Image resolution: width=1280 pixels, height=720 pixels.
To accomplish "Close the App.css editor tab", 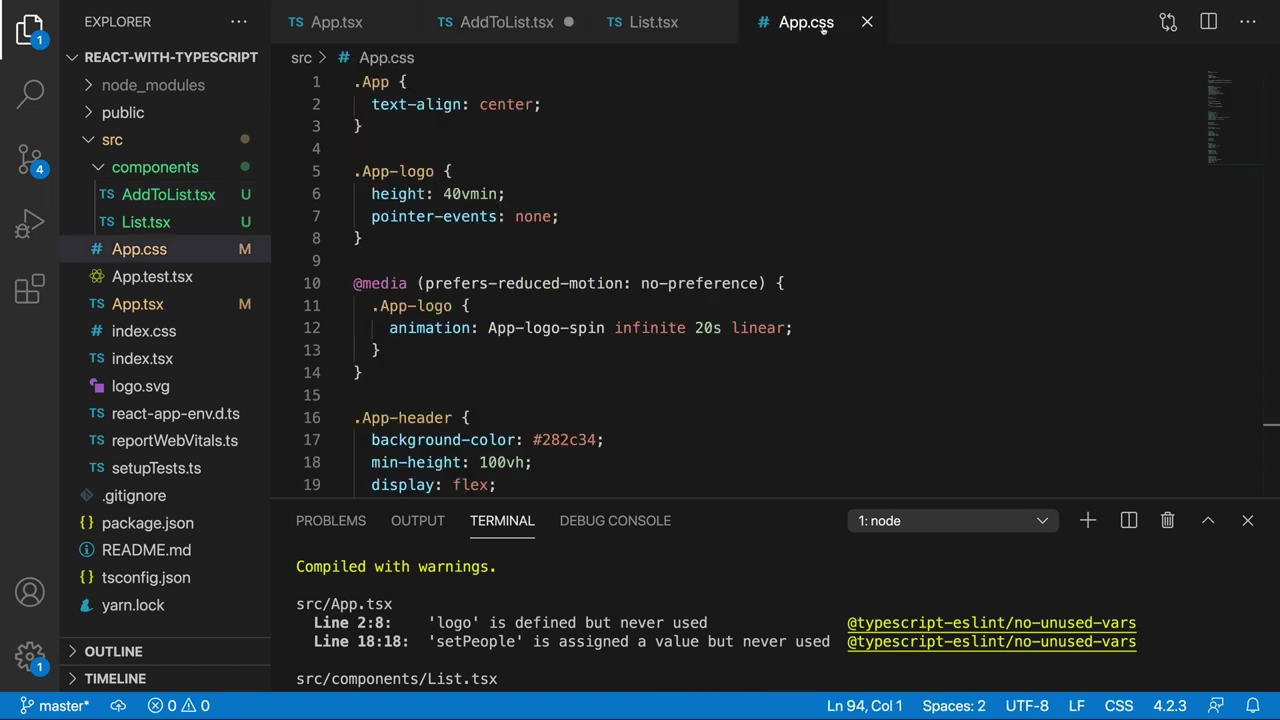I will pos(867,21).
